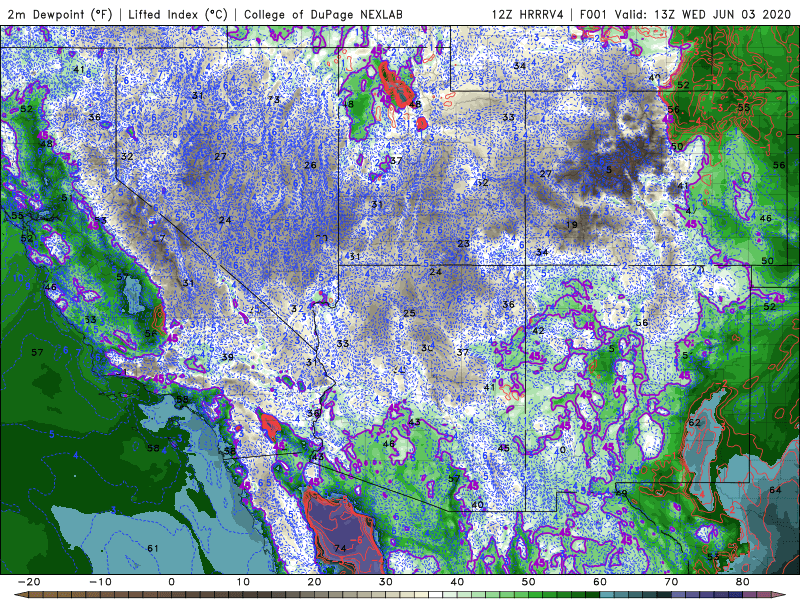Click the "F001" forecast hour label
The height and width of the screenshot is (600, 800).
tap(594, 14)
